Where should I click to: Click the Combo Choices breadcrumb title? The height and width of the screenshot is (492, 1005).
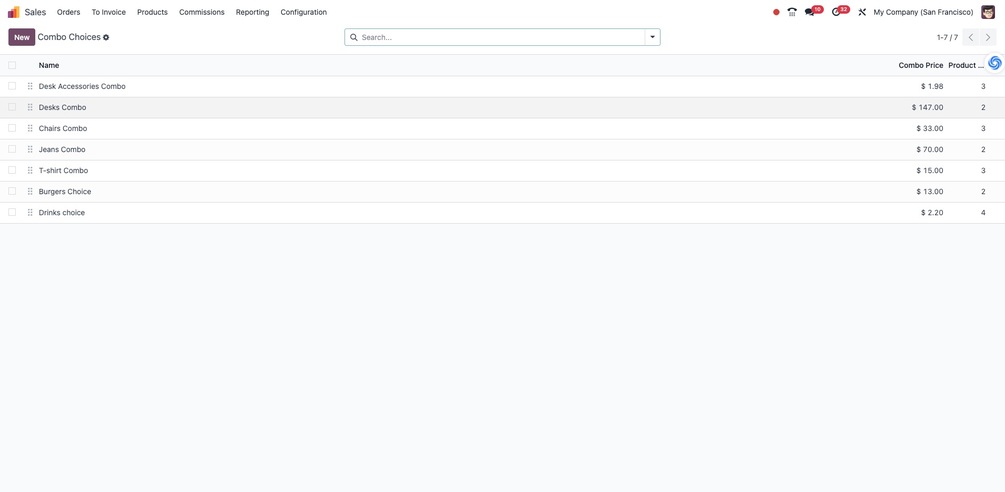point(69,37)
